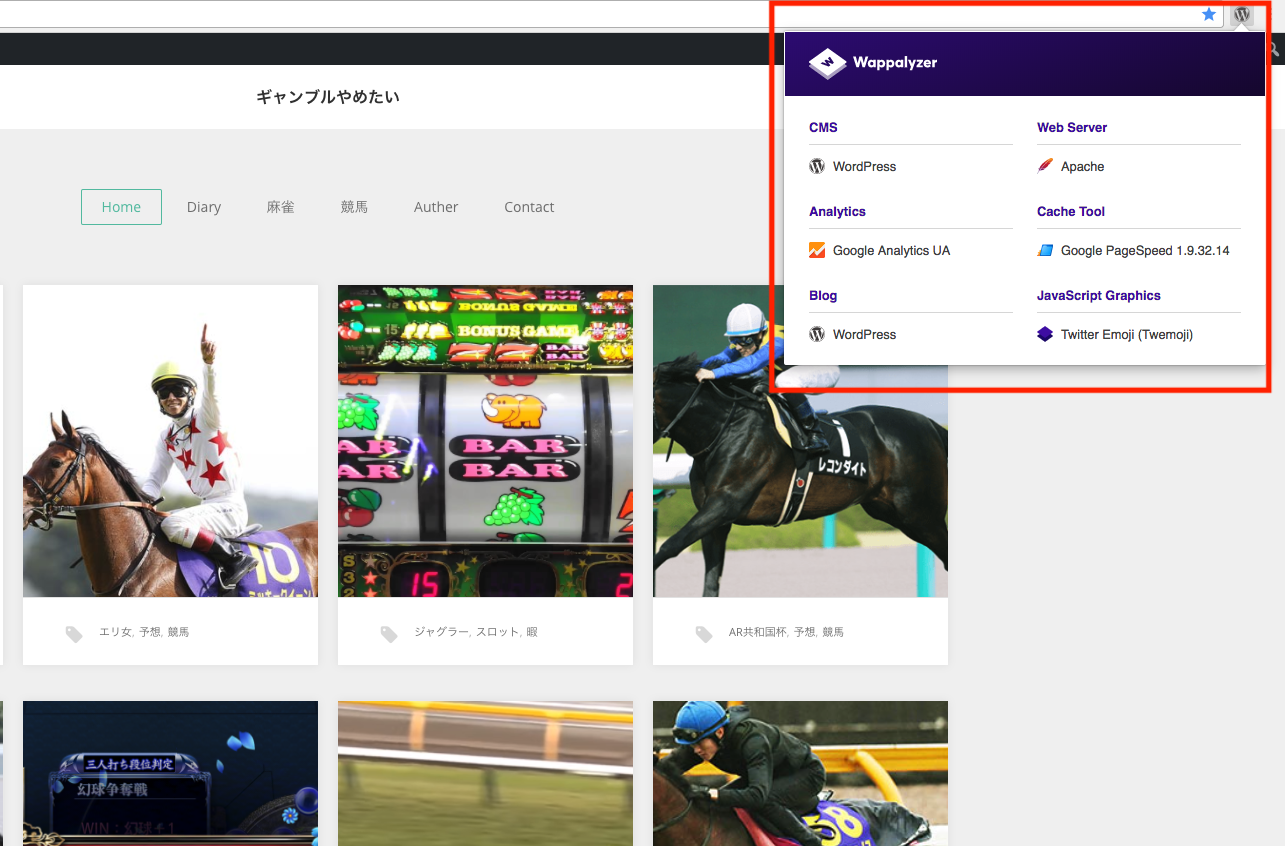Click the エリ女 tag link
1285x846 pixels.
point(115,632)
